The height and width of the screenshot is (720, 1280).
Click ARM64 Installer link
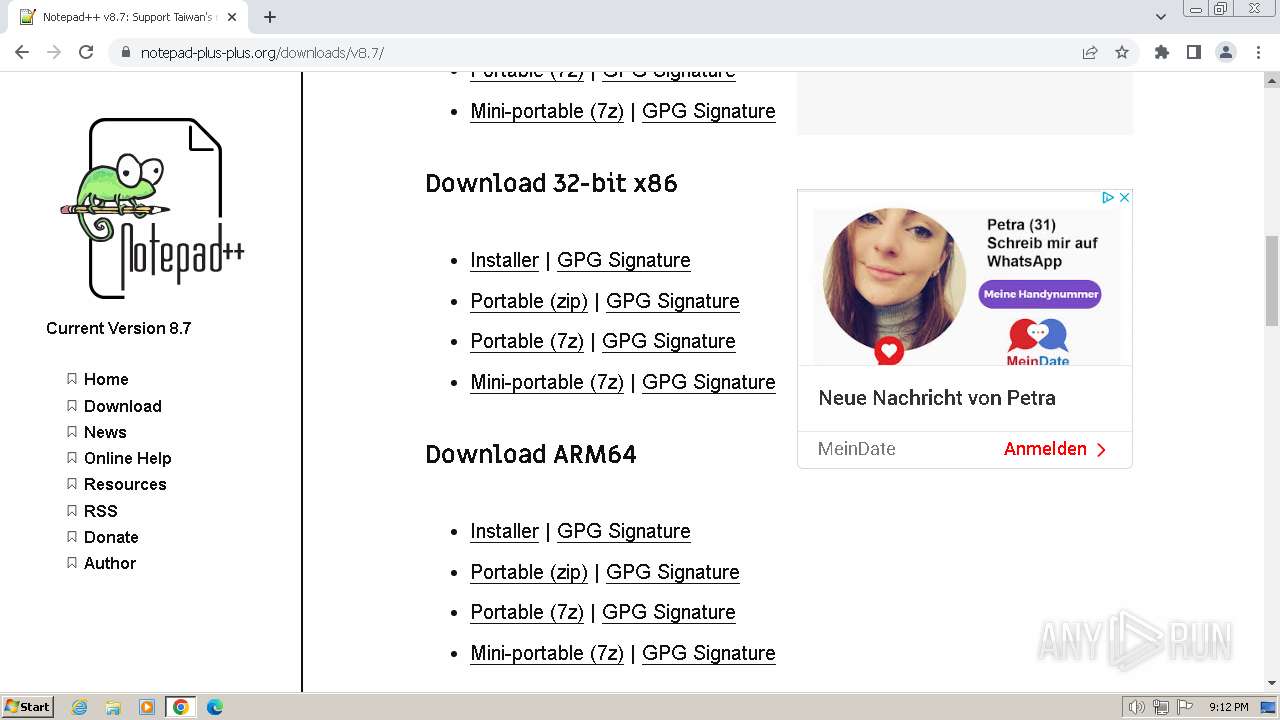click(x=505, y=531)
